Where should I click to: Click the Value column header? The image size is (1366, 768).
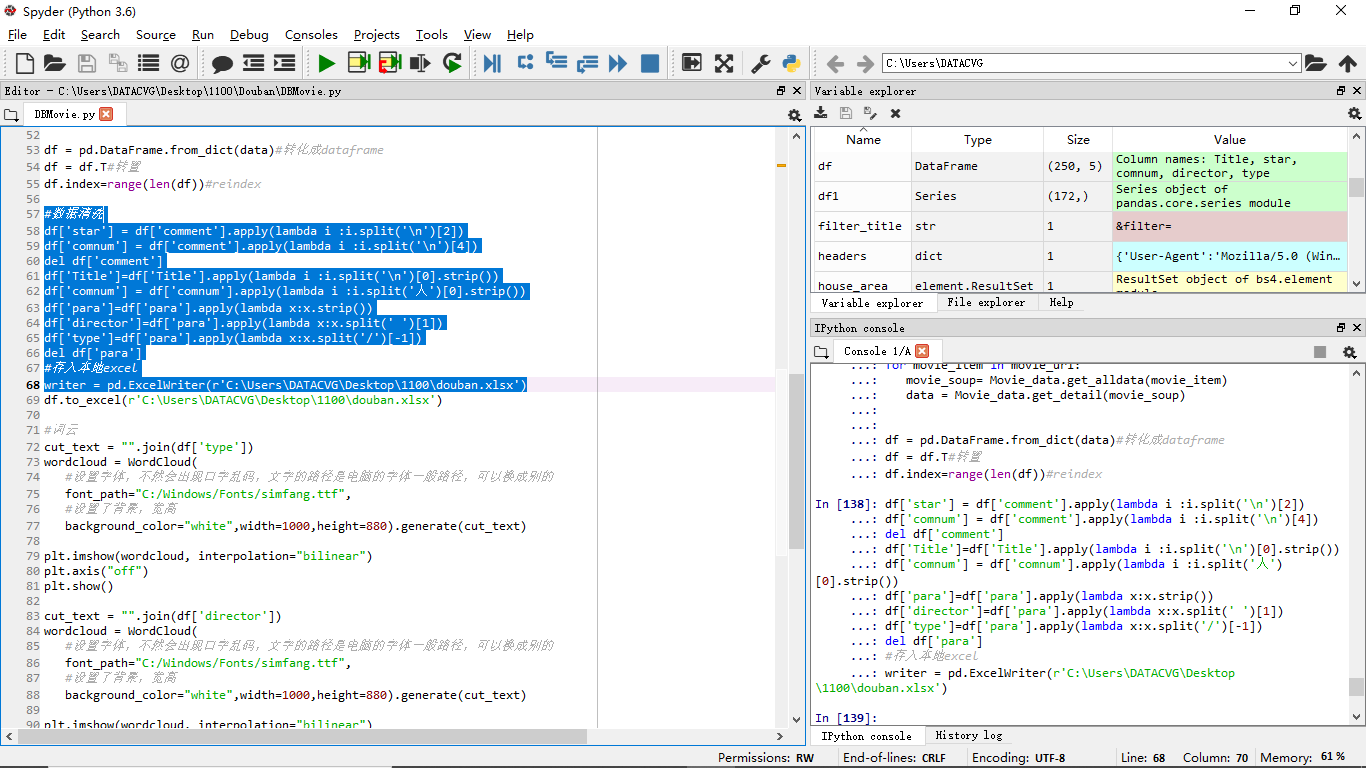click(1229, 140)
